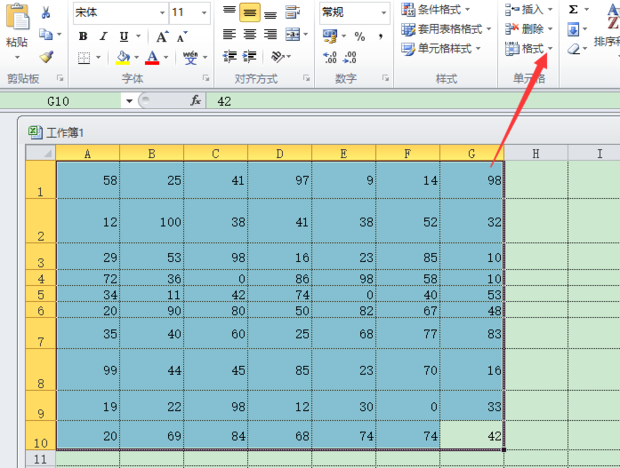Open the 宋体 font name dropdown
620x468 pixels.
click(x=162, y=13)
